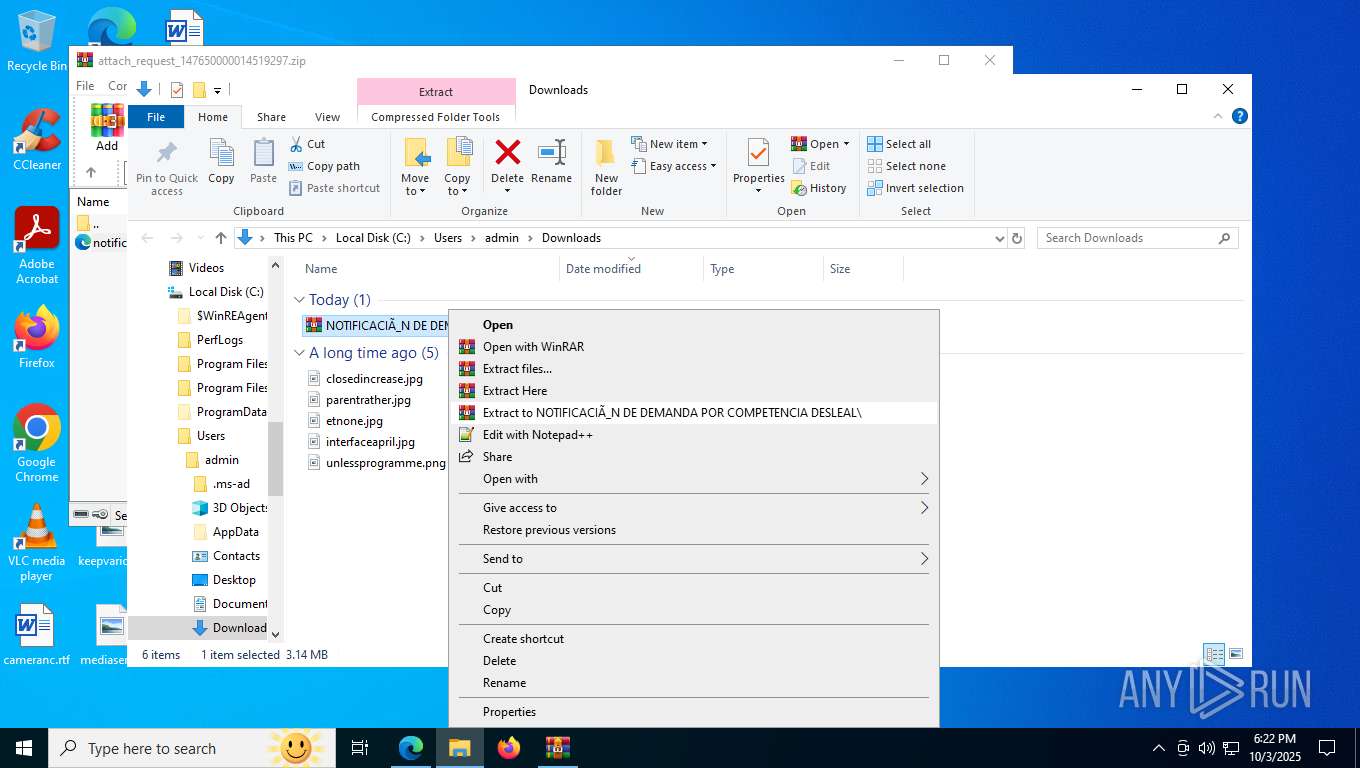
Task: Switch to details view layout icon
Action: pos(1214,655)
